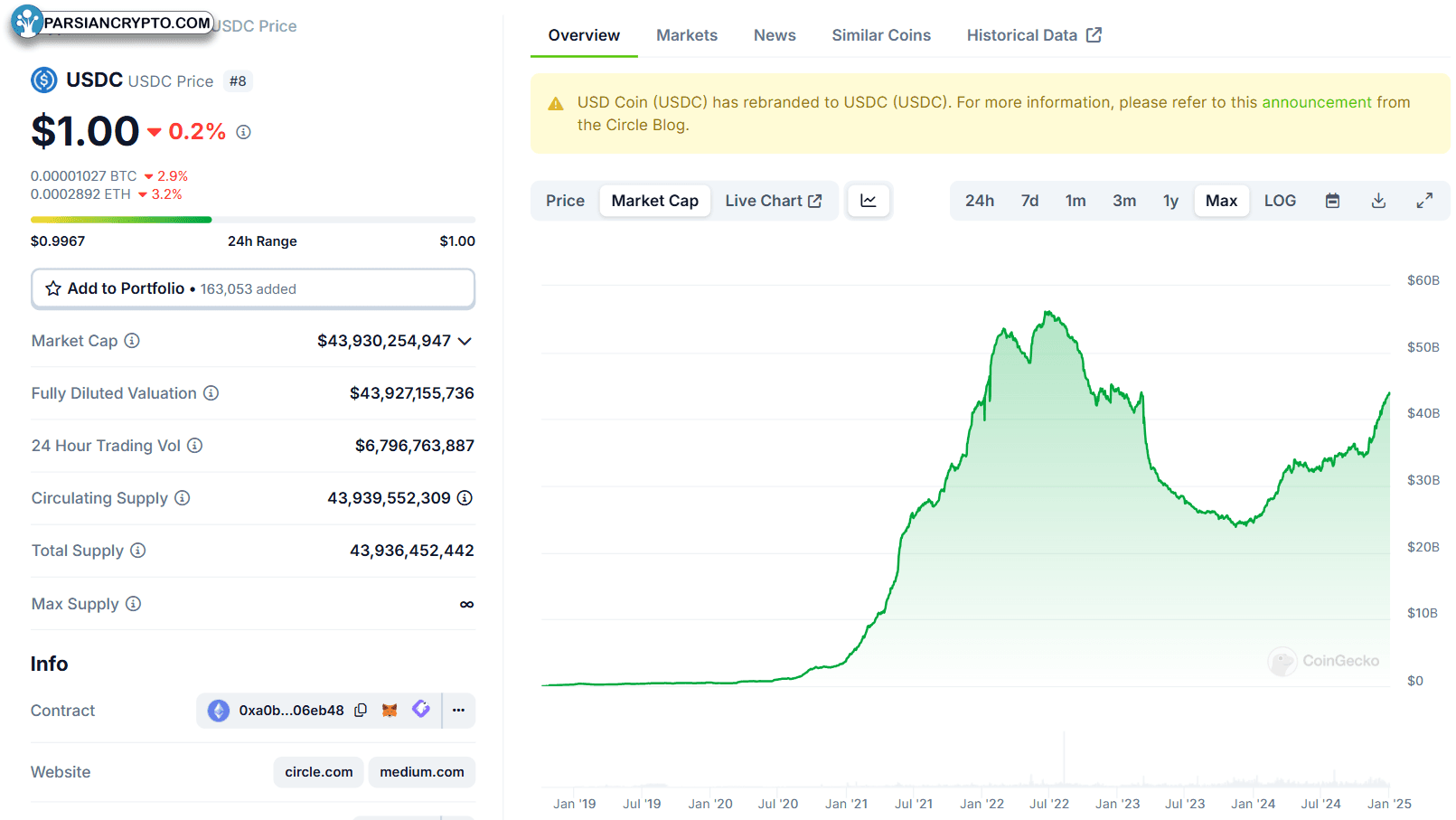
Task: Click the line chart type icon
Action: click(x=869, y=201)
